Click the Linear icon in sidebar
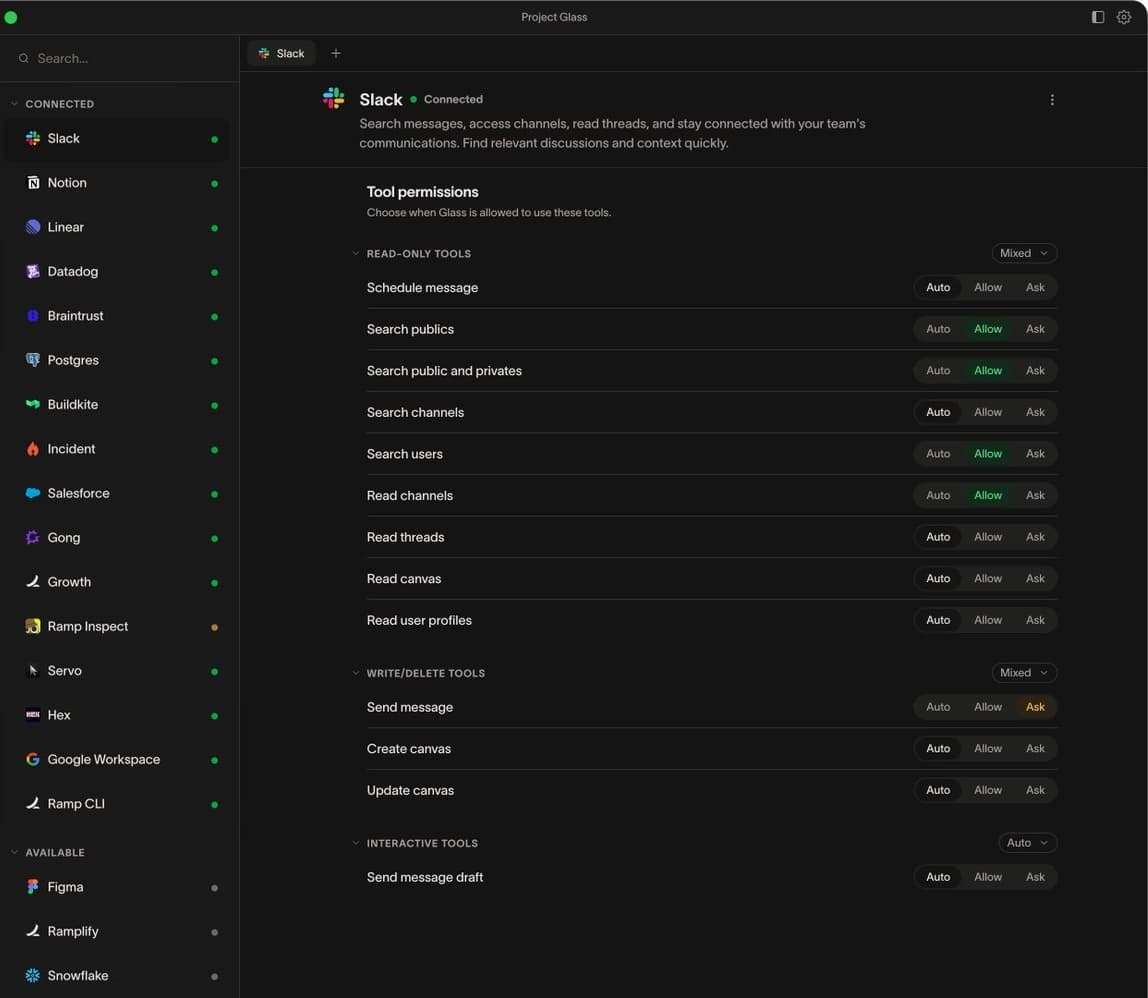Screen dimensions: 1148x998 33,227
